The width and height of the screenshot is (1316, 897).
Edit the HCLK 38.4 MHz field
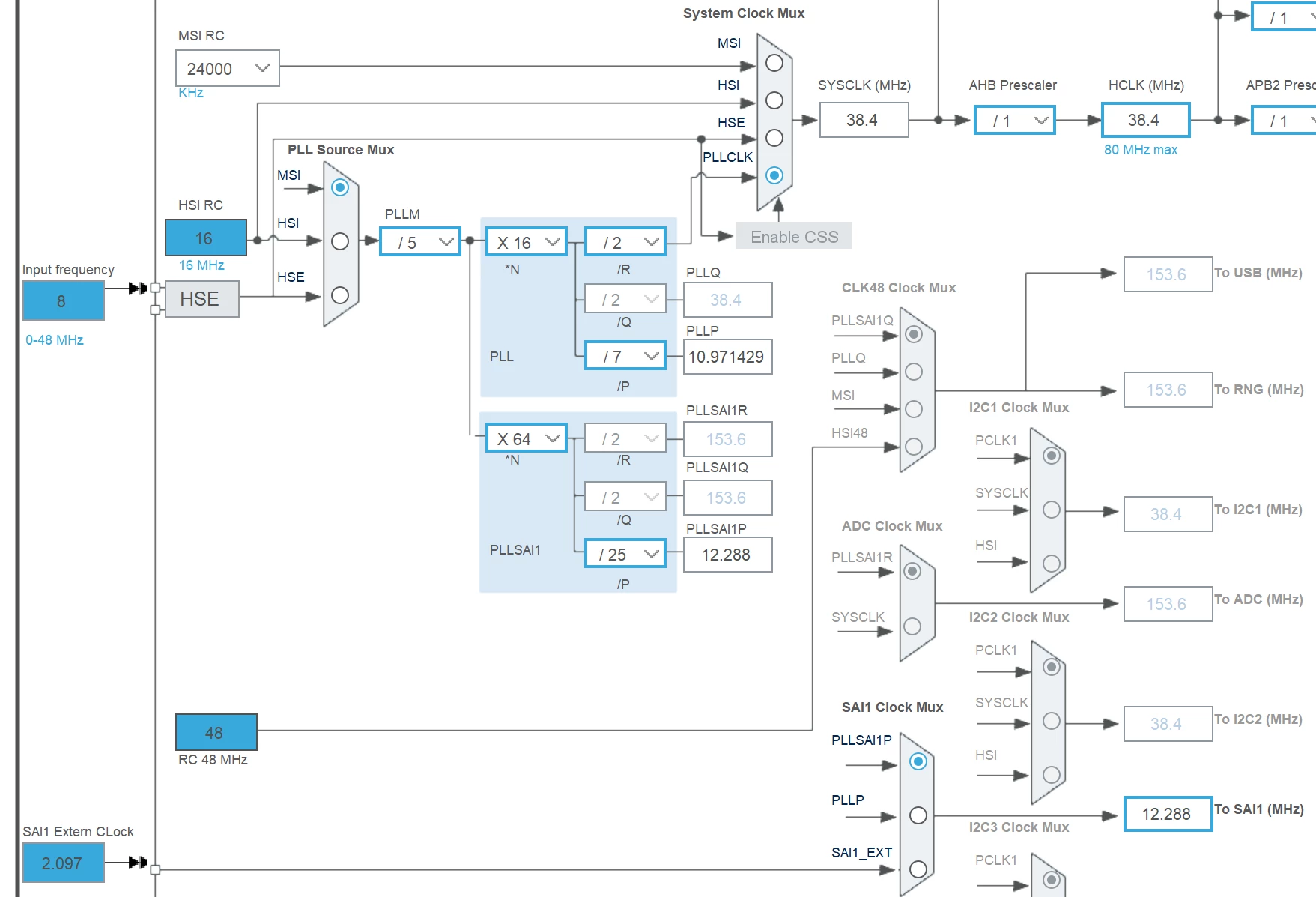[1146, 120]
